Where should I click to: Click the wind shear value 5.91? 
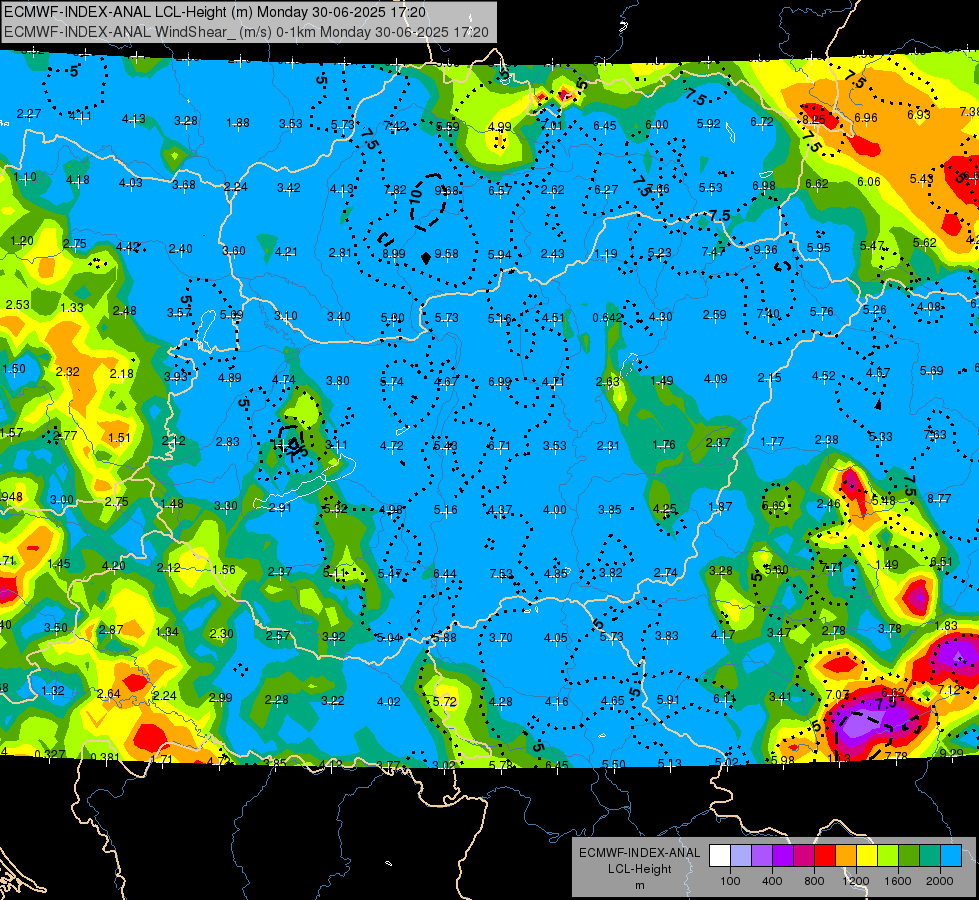pyautogui.click(x=667, y=700)
